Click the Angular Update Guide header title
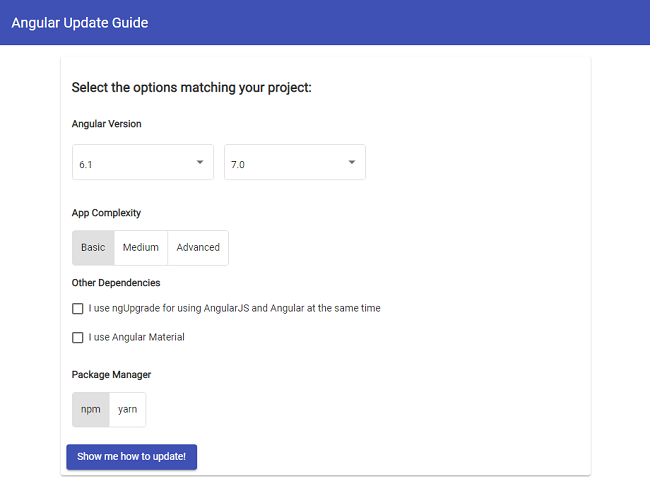Viewport: 650px width, 486px height. pyautogui.click(x=80, y=22)
